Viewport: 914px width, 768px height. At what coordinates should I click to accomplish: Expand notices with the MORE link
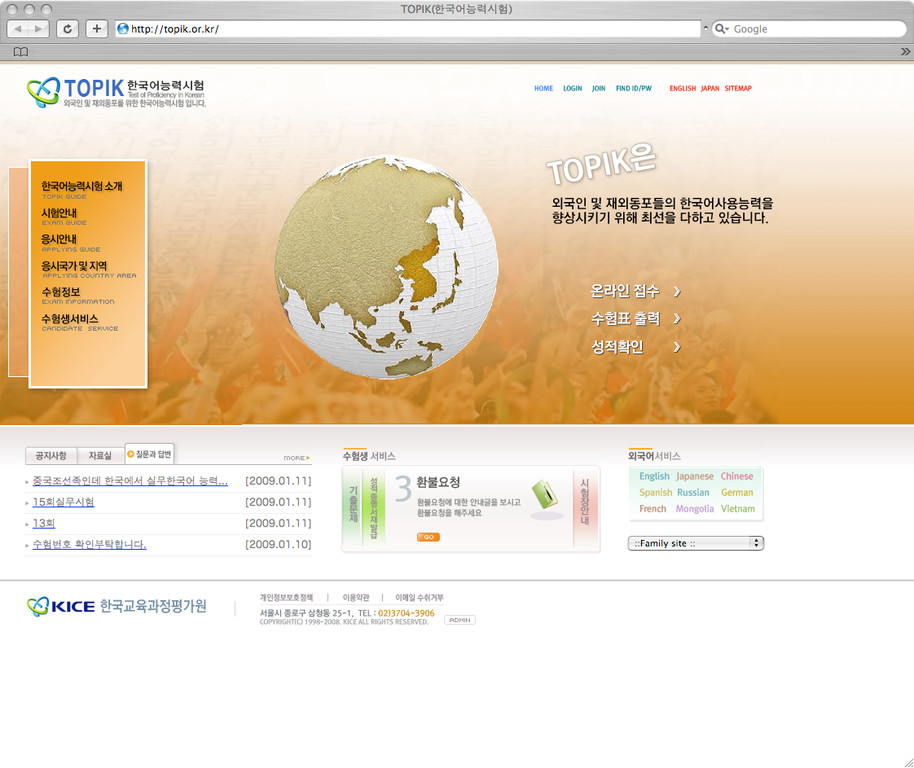(295, 458)
